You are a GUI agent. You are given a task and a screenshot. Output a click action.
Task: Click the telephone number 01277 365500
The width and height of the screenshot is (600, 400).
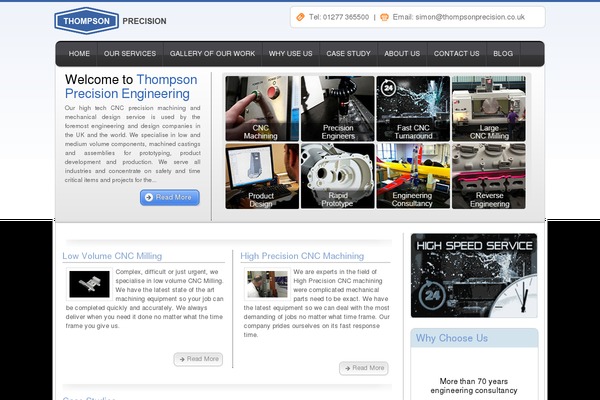click(x=346, y=17)
